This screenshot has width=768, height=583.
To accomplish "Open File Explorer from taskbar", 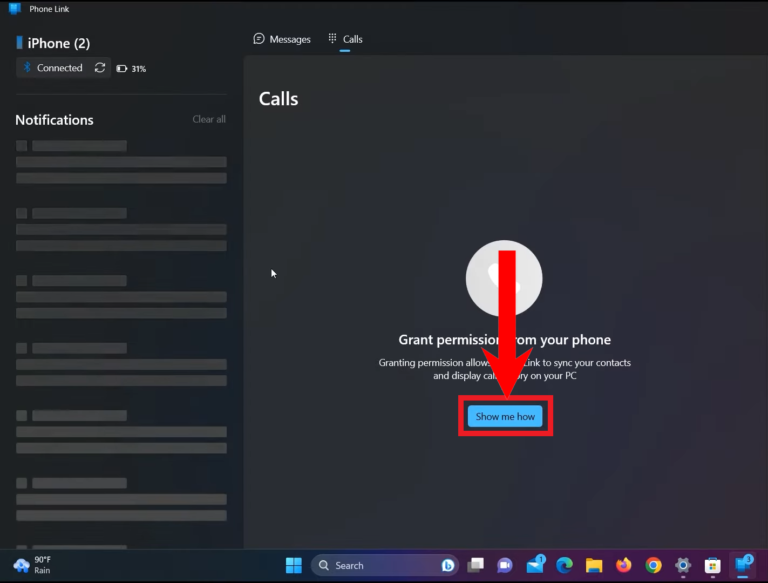I will pos(594,565).
